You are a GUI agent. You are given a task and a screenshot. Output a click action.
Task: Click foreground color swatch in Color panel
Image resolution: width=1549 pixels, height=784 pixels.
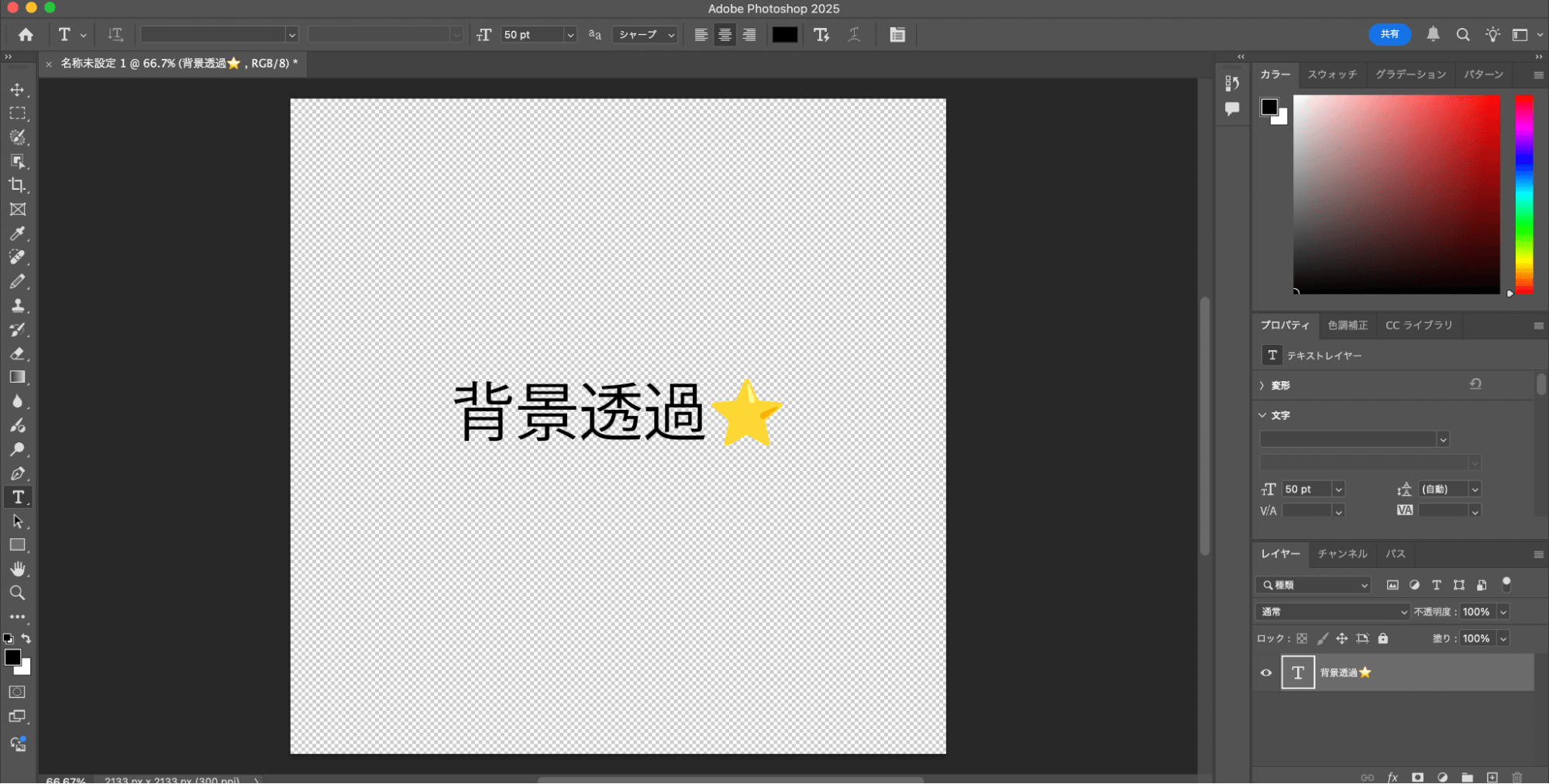(1269, 107)
